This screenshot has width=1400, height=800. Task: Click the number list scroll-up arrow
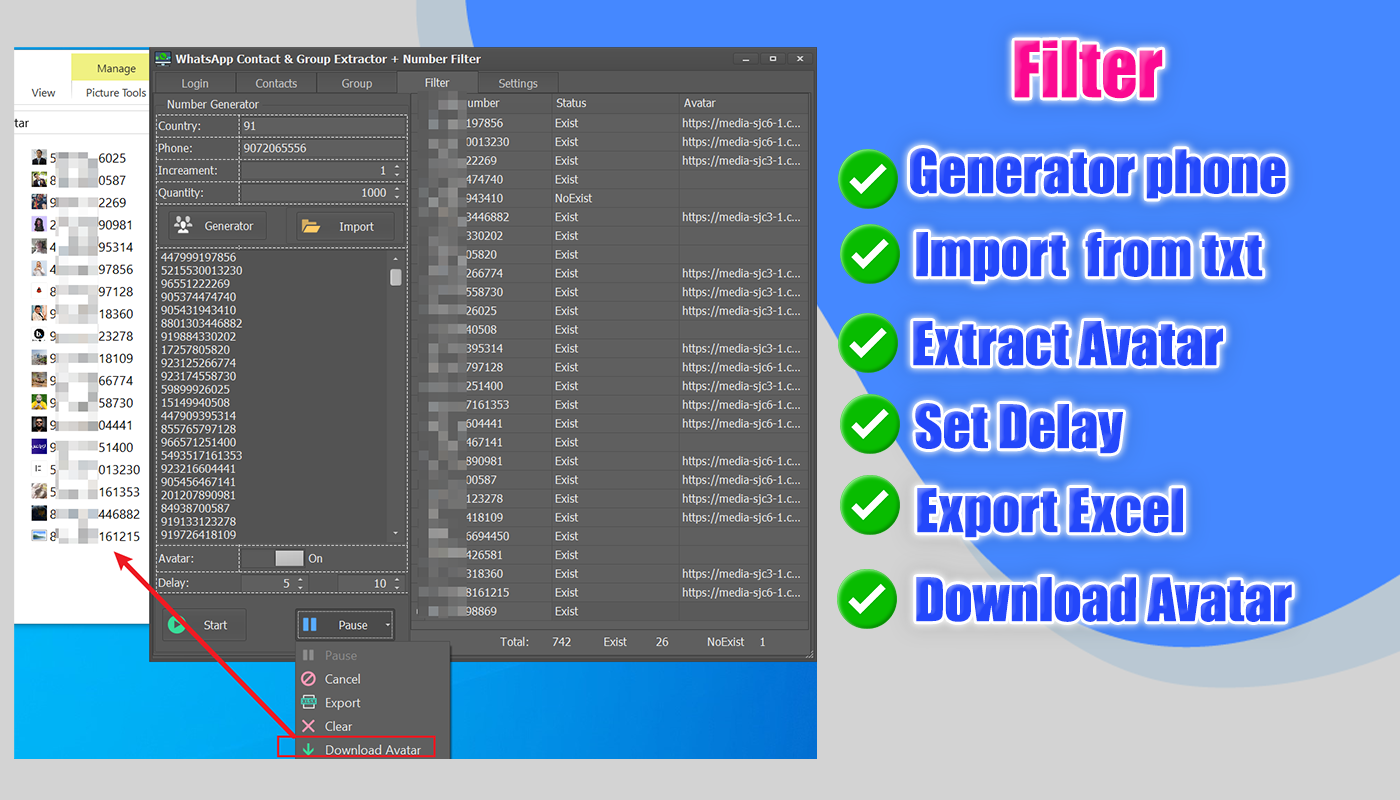click(396, 257)
